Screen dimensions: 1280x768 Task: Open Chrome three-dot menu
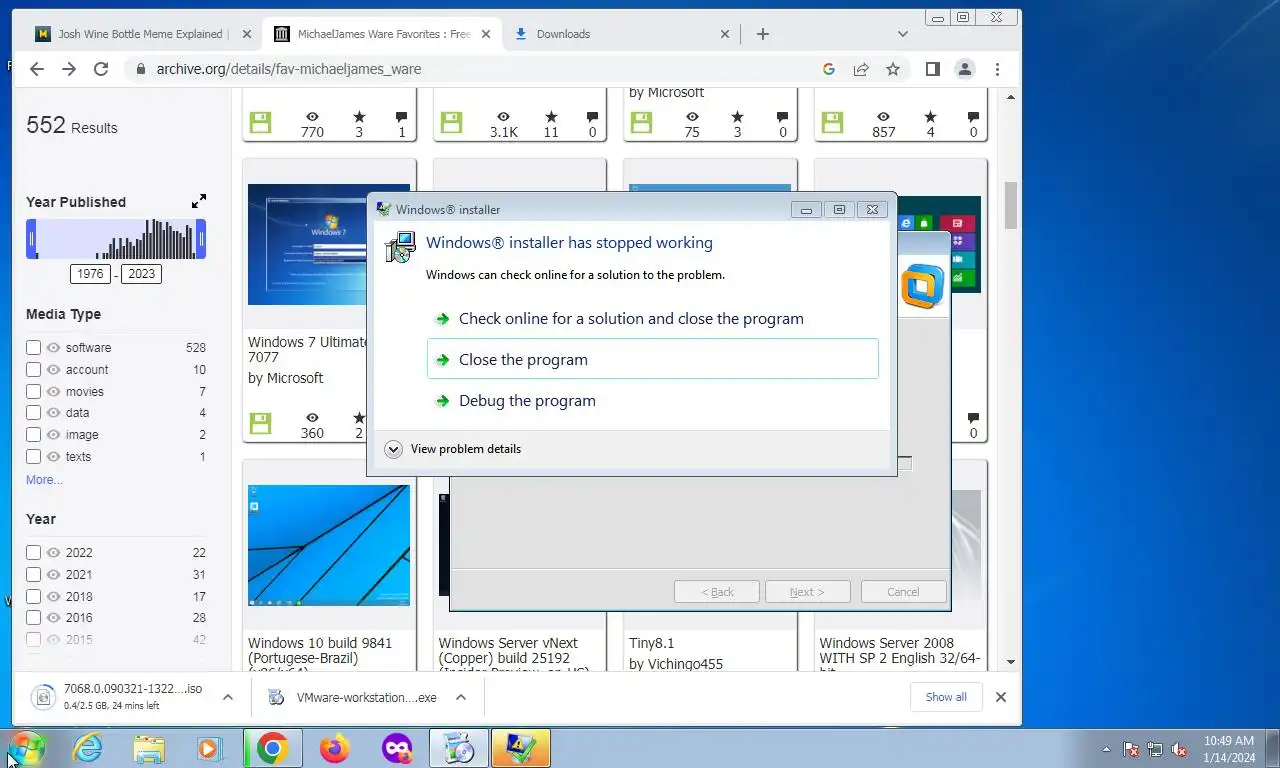coord(997,69)
